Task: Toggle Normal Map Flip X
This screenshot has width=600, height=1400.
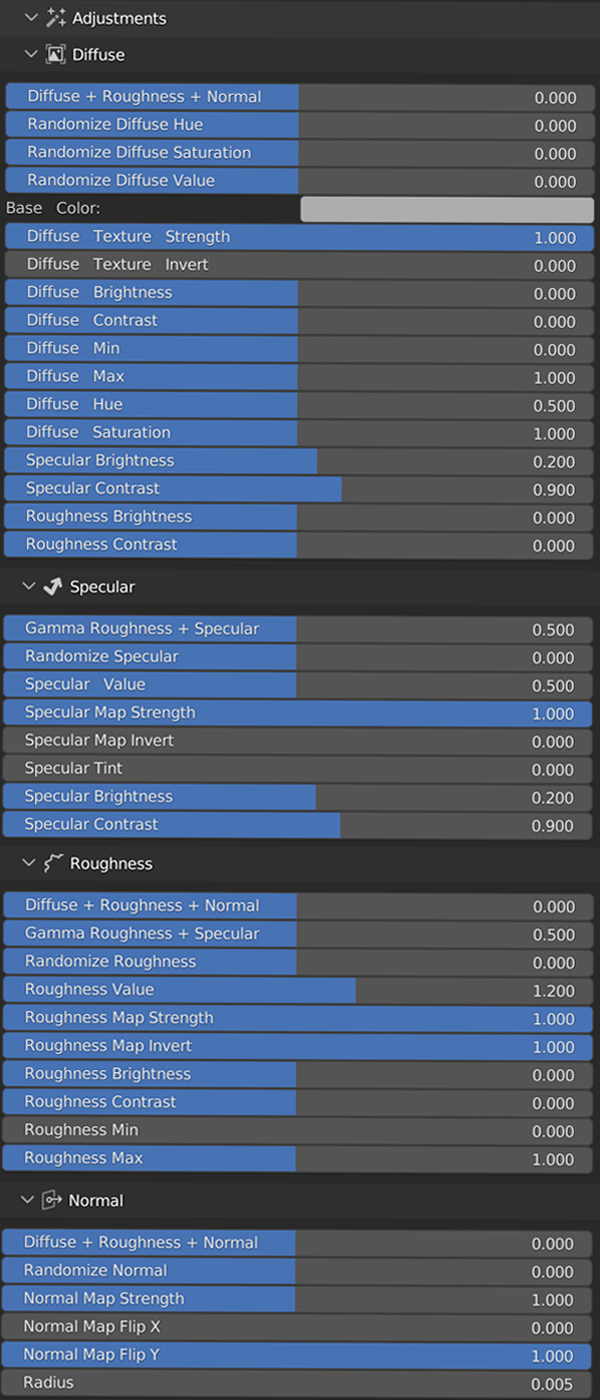Action: pos(300,1327)
